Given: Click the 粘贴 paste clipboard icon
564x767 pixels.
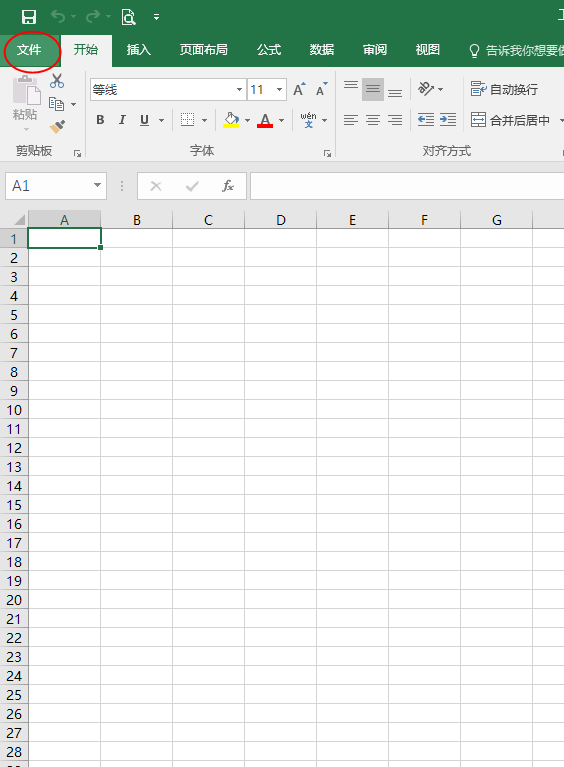Looking at the screenshot, I should [x=26, y=90].
